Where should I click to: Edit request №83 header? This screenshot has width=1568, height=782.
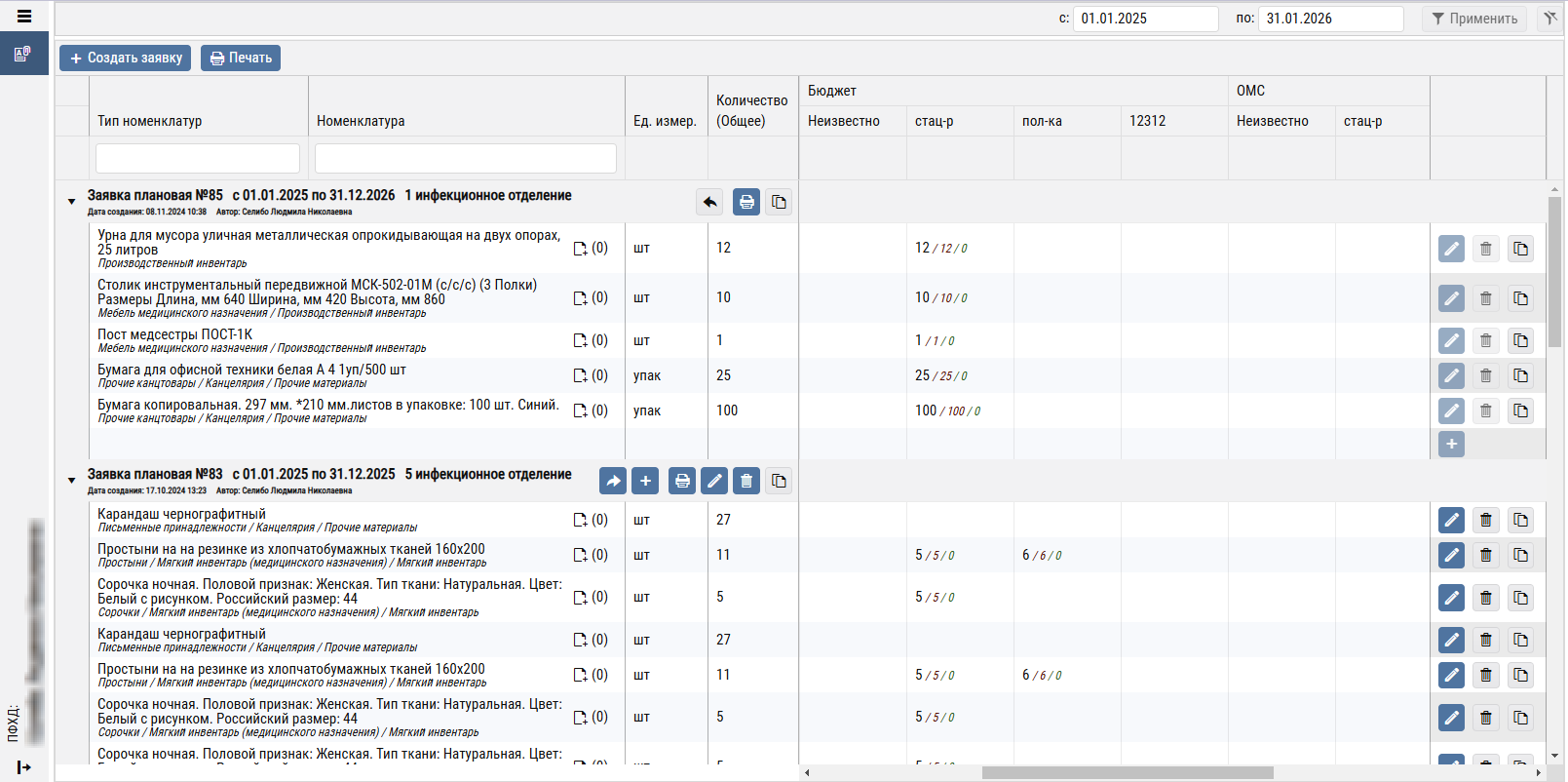(x=714, y=481)
